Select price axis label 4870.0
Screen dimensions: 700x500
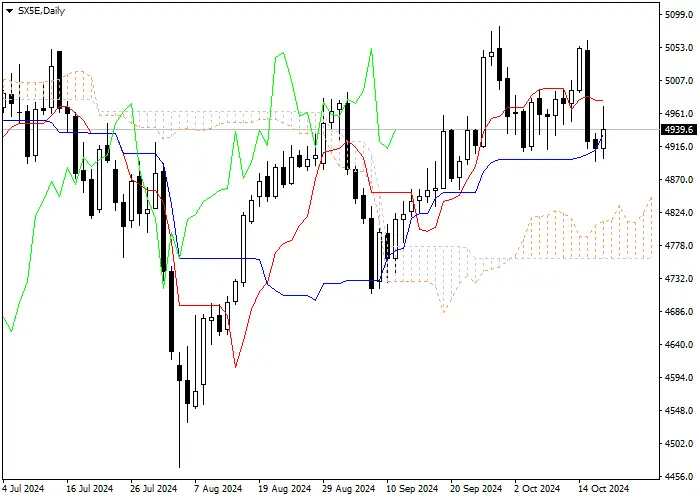(x=679, y=180)
